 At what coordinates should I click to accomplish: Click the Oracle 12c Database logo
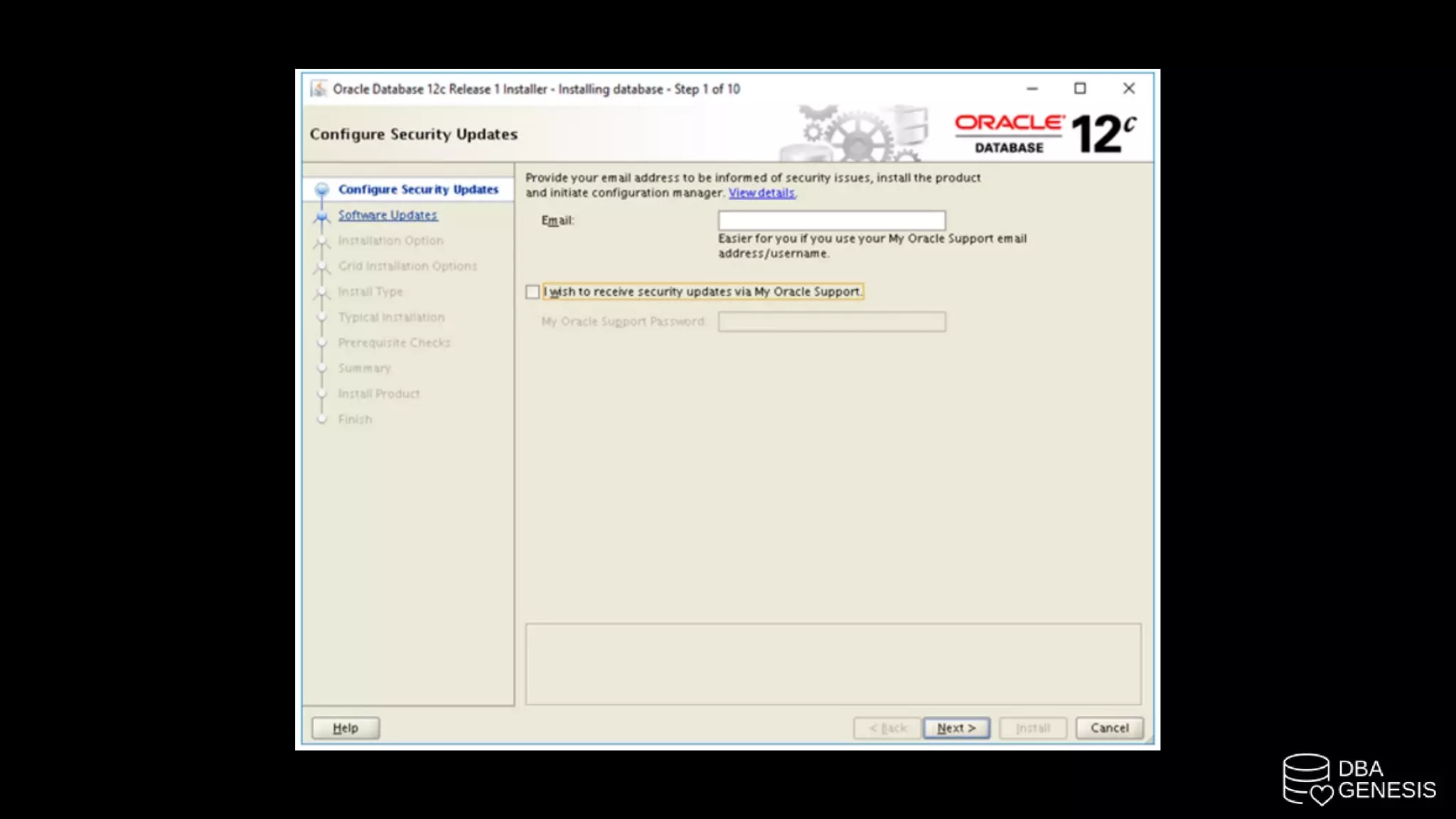pyautogui.click(x=1045, y=133)
